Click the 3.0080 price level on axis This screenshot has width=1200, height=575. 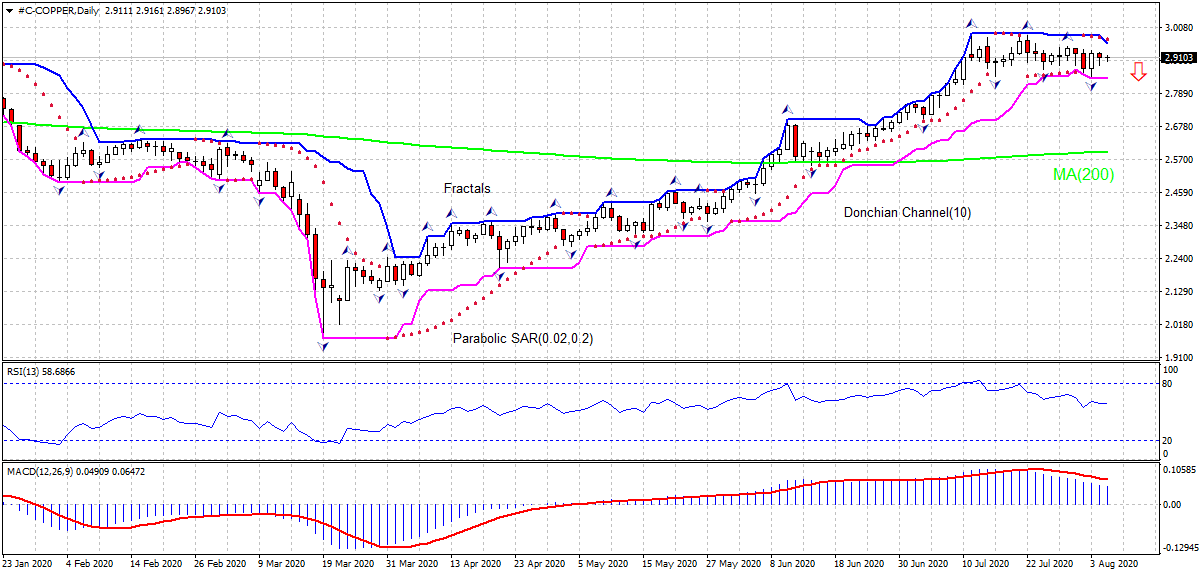(1178, 29)
